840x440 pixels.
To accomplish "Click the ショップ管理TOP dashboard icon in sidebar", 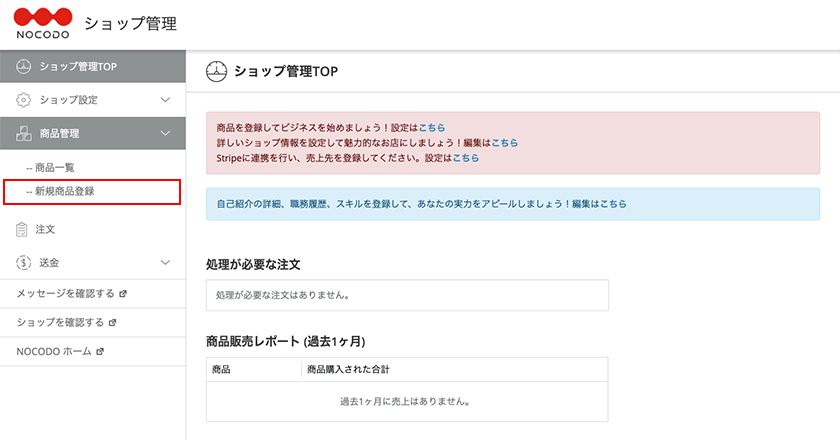I will 23,66.
